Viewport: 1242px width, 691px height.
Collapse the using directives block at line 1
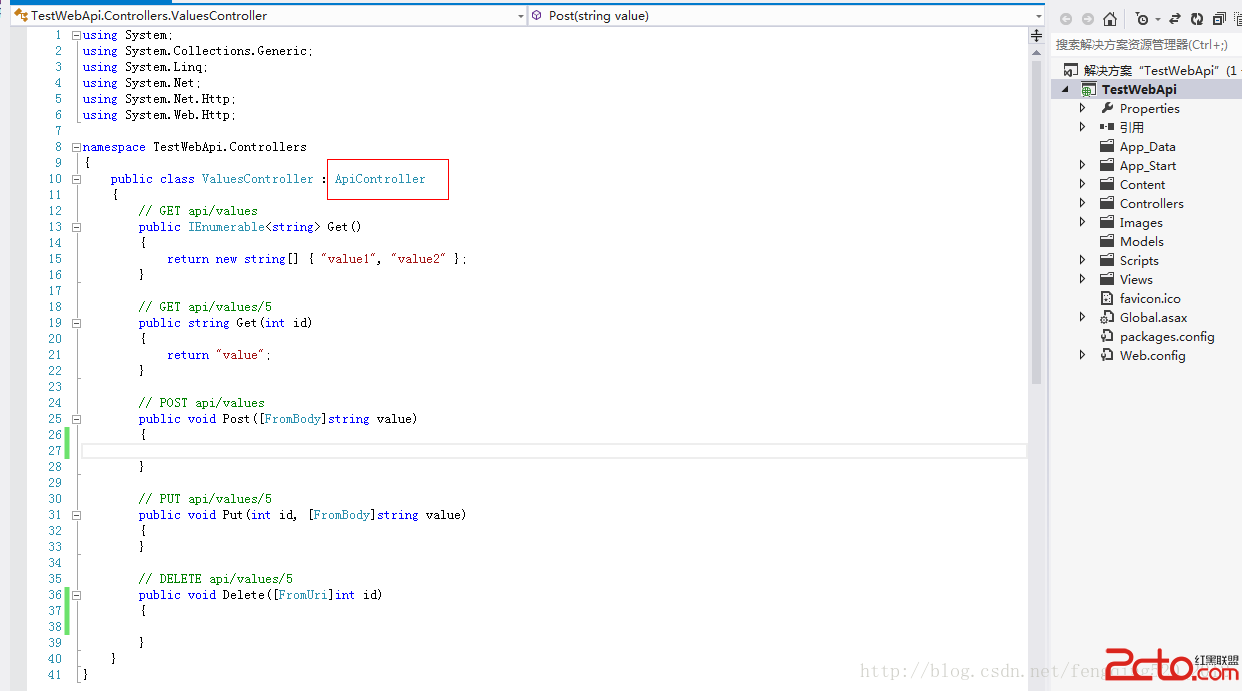(x=76, y=35)
